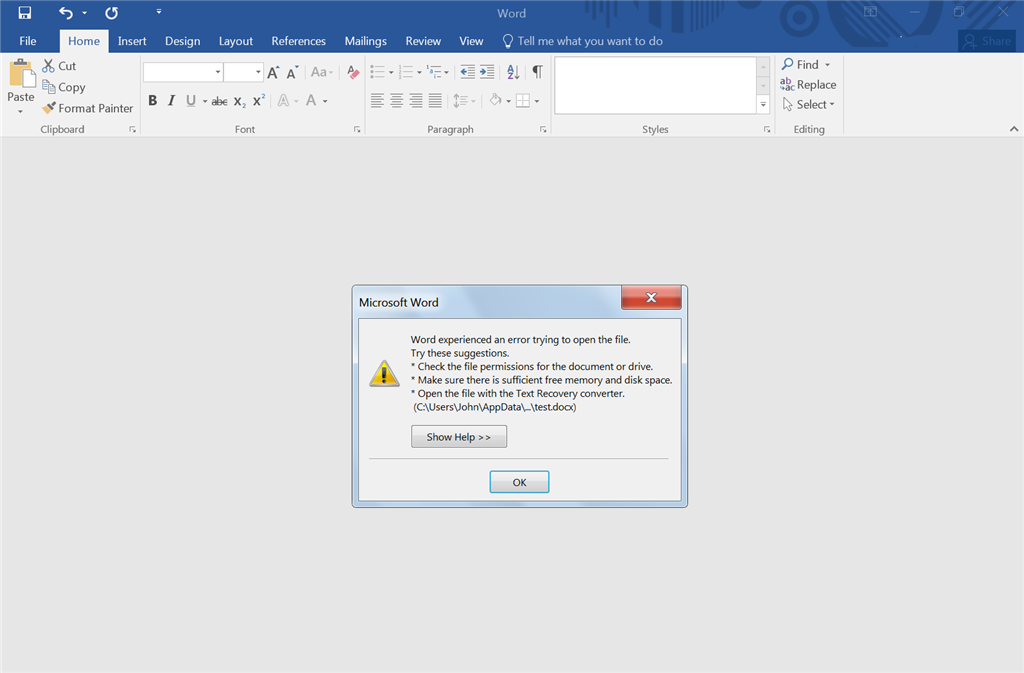The image size is (1024, 673).
Task: Click the Repeat/Redo icon
Action: 112,12
